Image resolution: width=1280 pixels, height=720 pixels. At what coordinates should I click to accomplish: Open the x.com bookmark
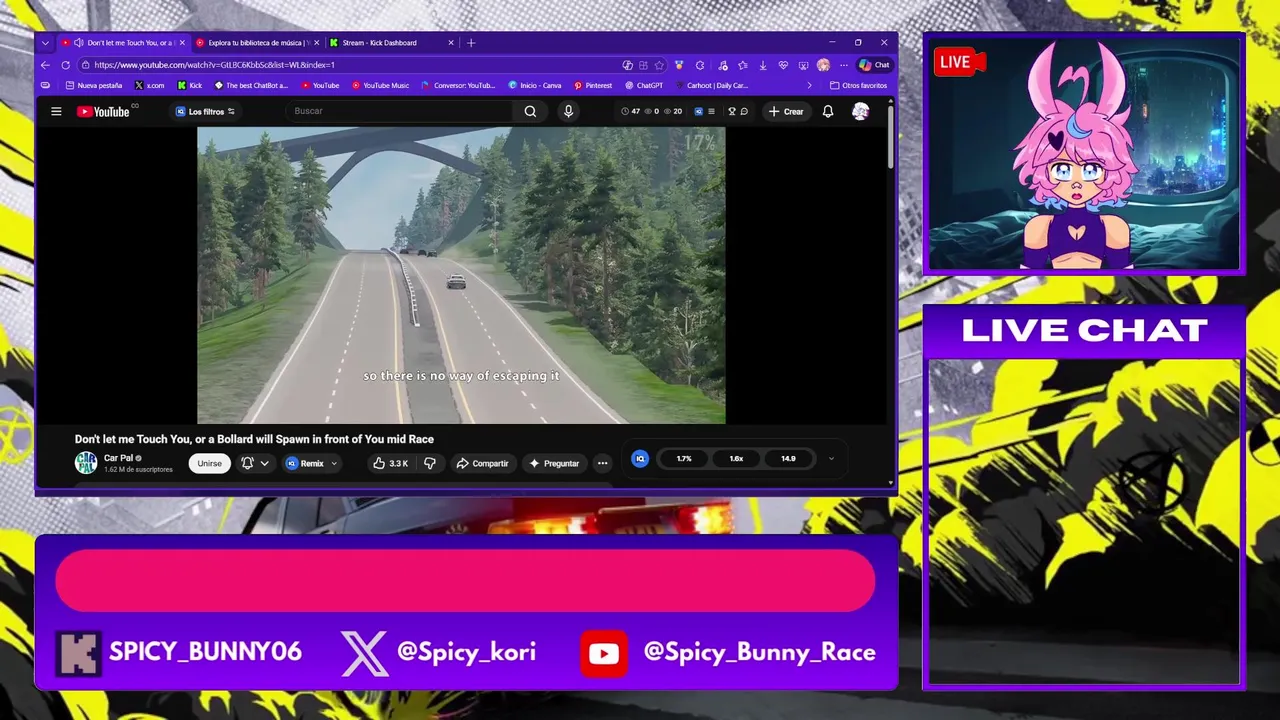(149, 85)
